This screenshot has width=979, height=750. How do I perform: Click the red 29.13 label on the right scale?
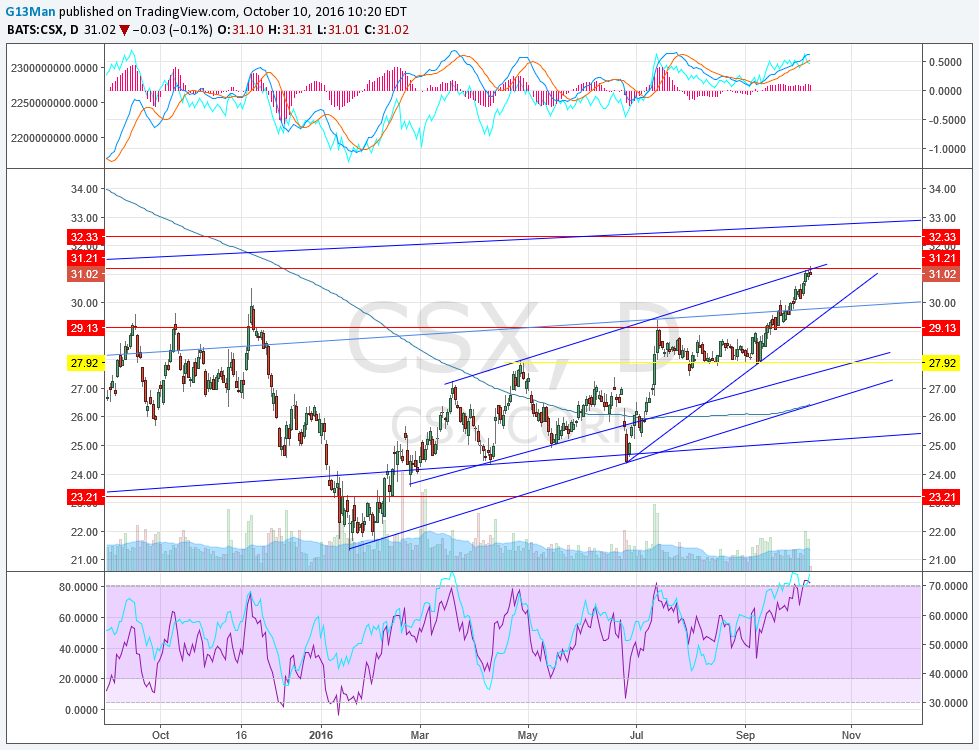[x=941, y=328]
